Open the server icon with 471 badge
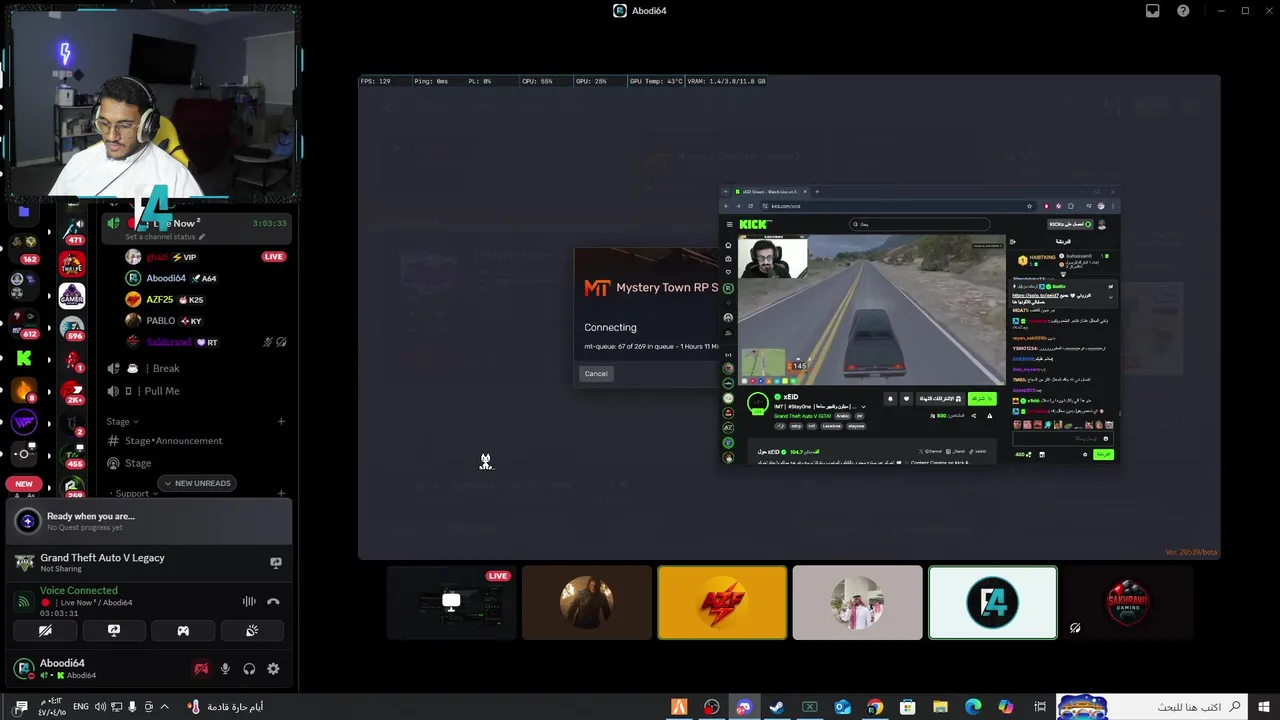Image resolution: width=1280 pixels, height=720 pixels. 73,233
